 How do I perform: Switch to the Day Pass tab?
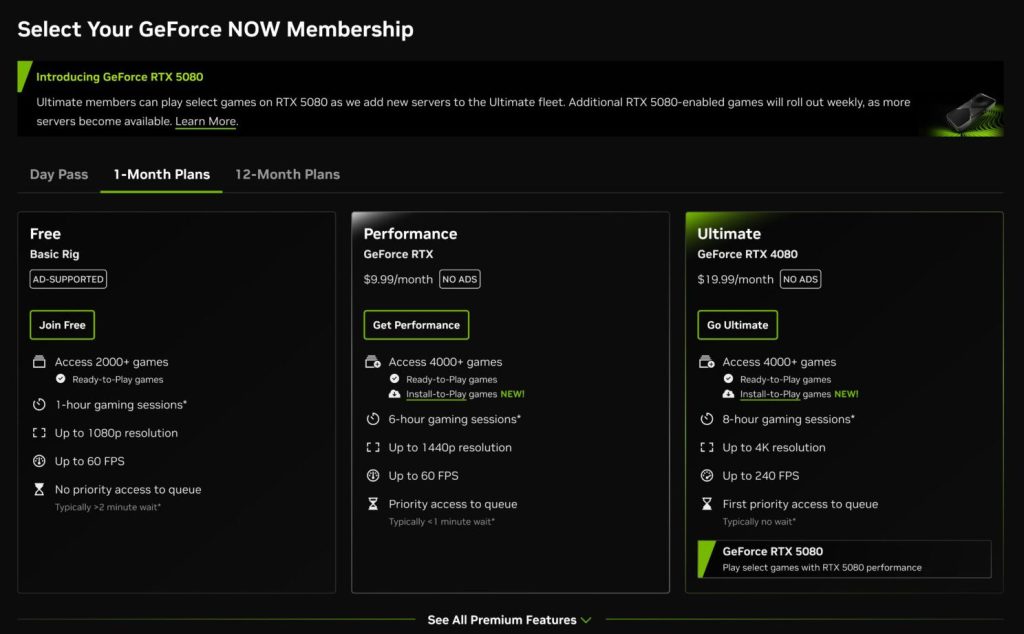click(57, 174)
